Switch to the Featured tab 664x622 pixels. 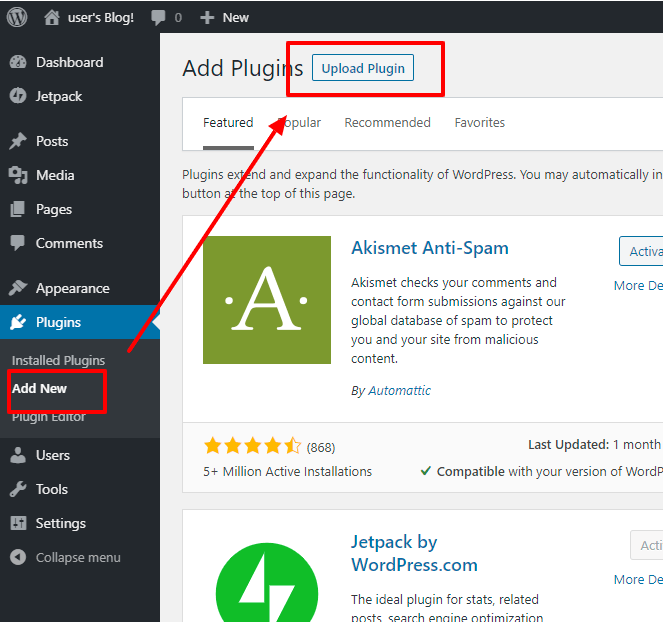[x=228, y=123]
